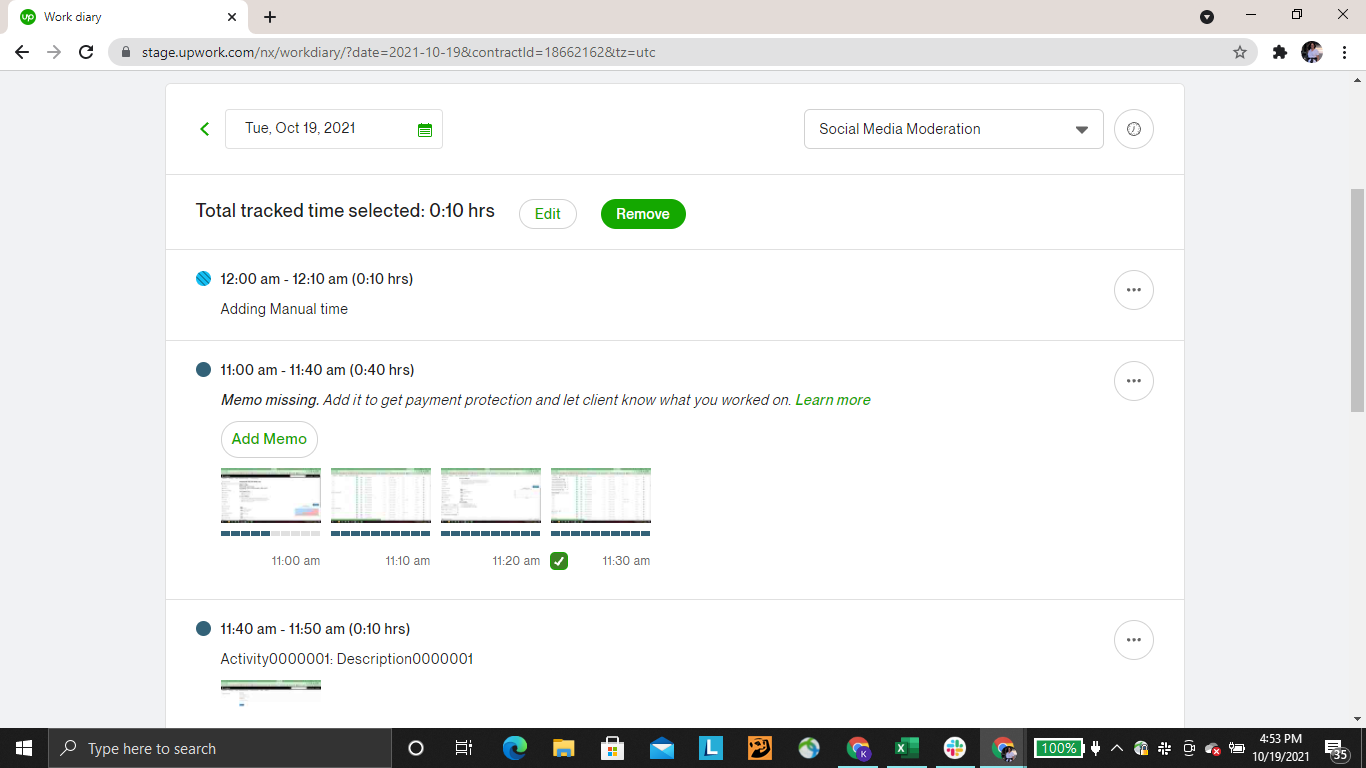Open the 11:10 am screenshot thumbnail
The height and width of the screenshot is (768, 1366).
pos(381,495)
